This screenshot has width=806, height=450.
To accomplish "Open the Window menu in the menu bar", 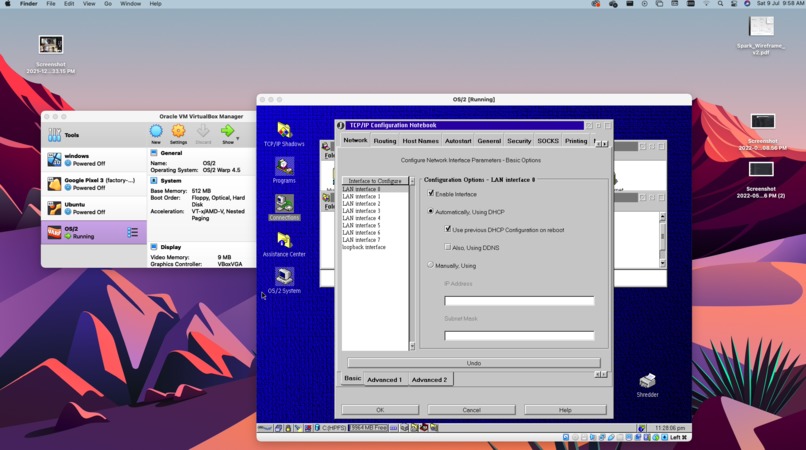I will pyautogui.click(x=130, y=4).
